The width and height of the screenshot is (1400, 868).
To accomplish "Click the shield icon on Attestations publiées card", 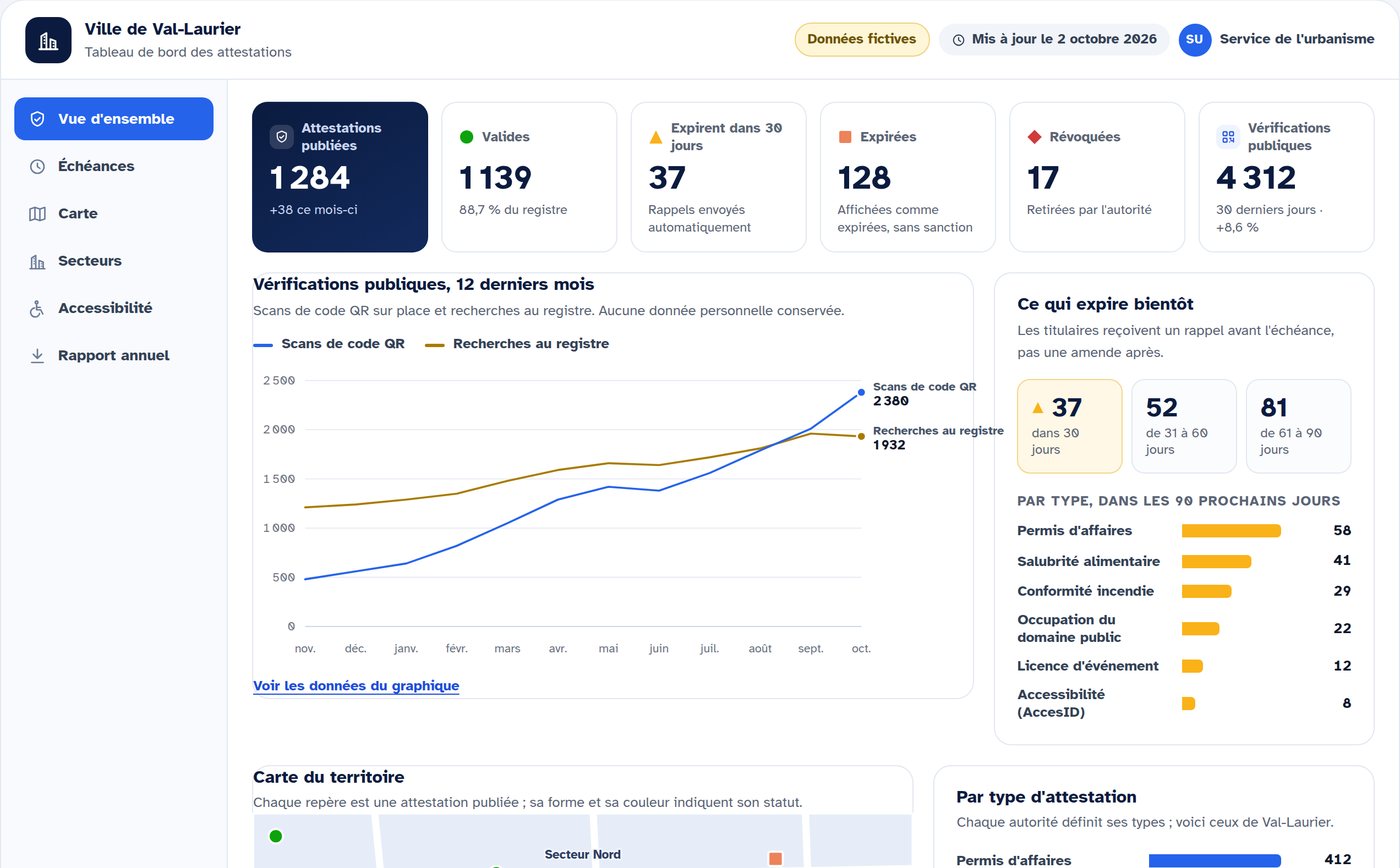I will [282, 137].
